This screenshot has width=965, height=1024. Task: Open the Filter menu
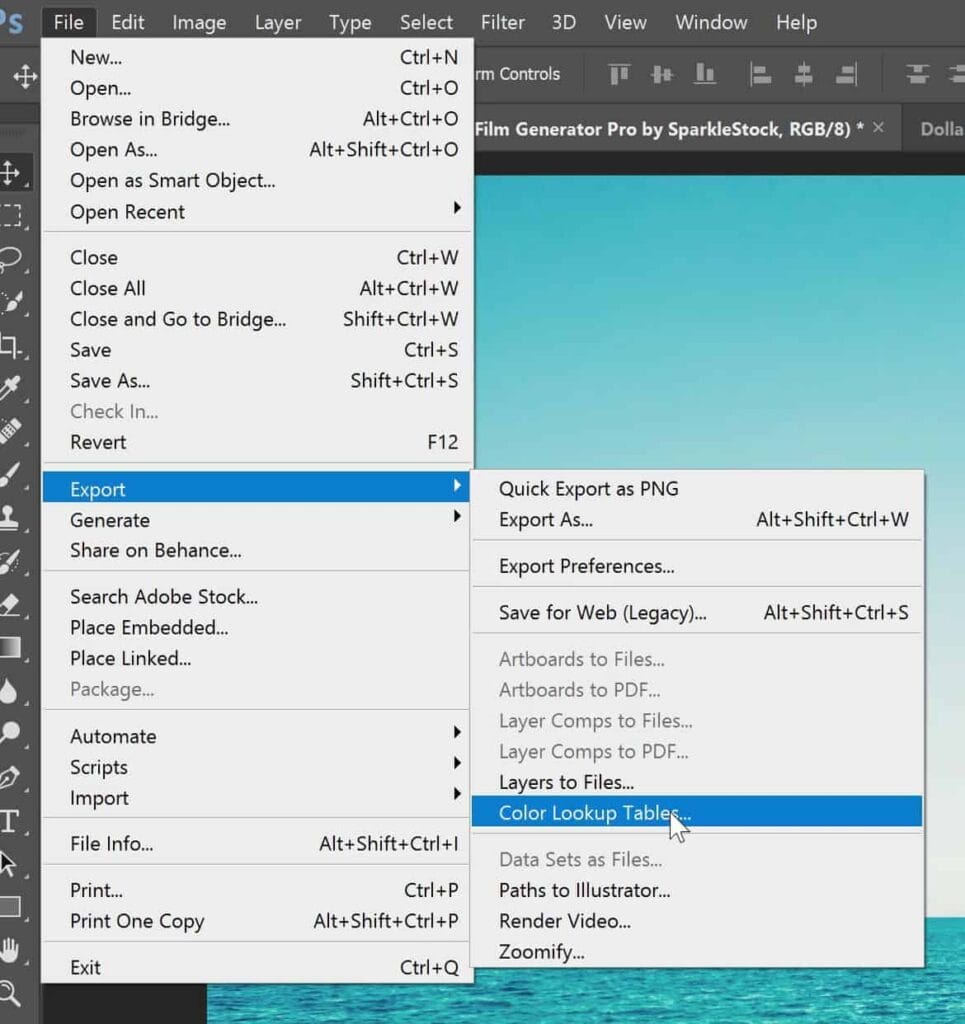click(x=503, y=22)
